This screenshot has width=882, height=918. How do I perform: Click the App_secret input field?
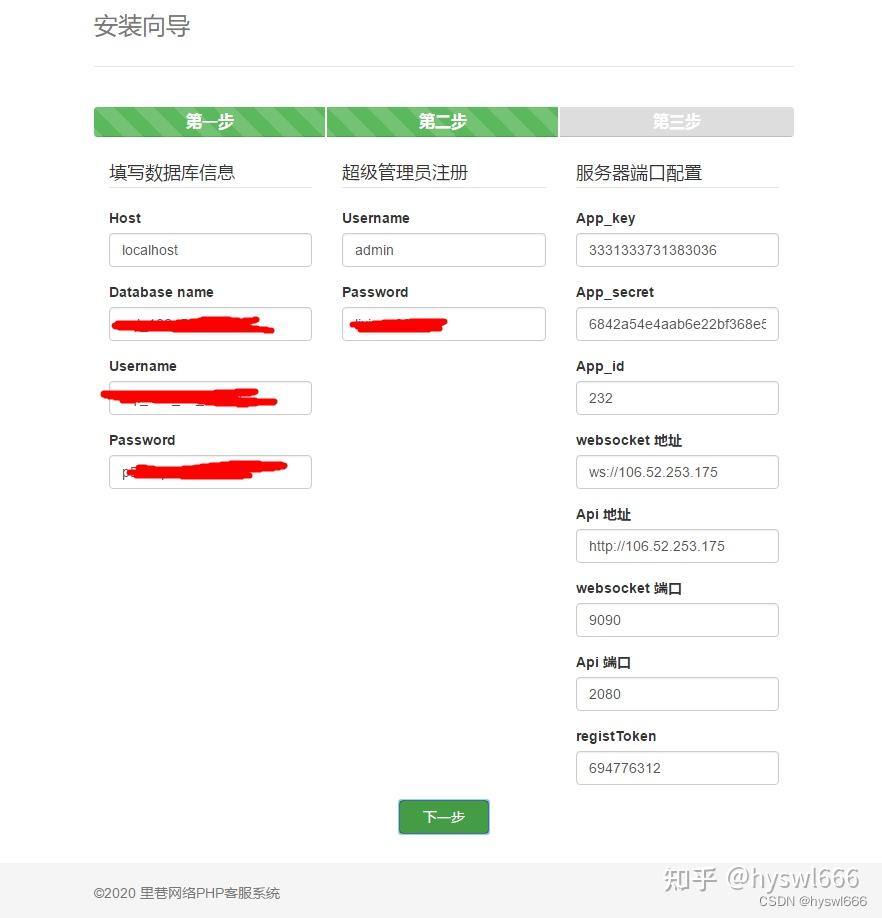(677, 324)
